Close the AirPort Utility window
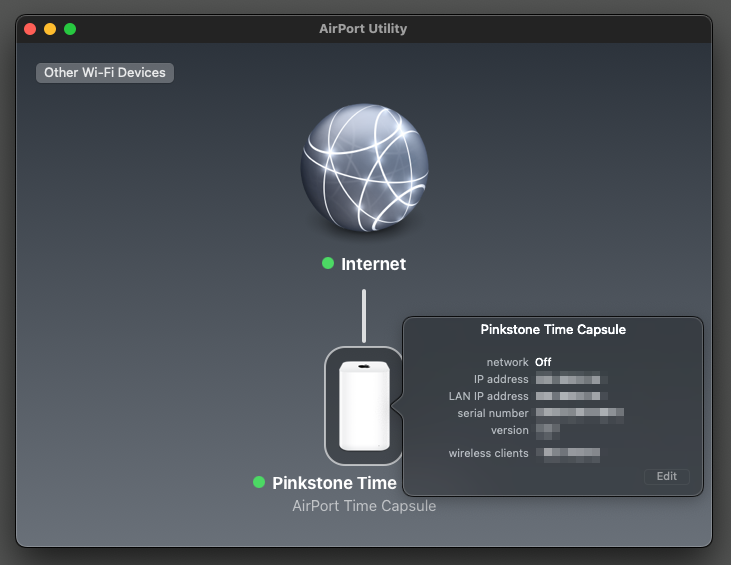Screen dimensions: 731x565 pos(30,29)
